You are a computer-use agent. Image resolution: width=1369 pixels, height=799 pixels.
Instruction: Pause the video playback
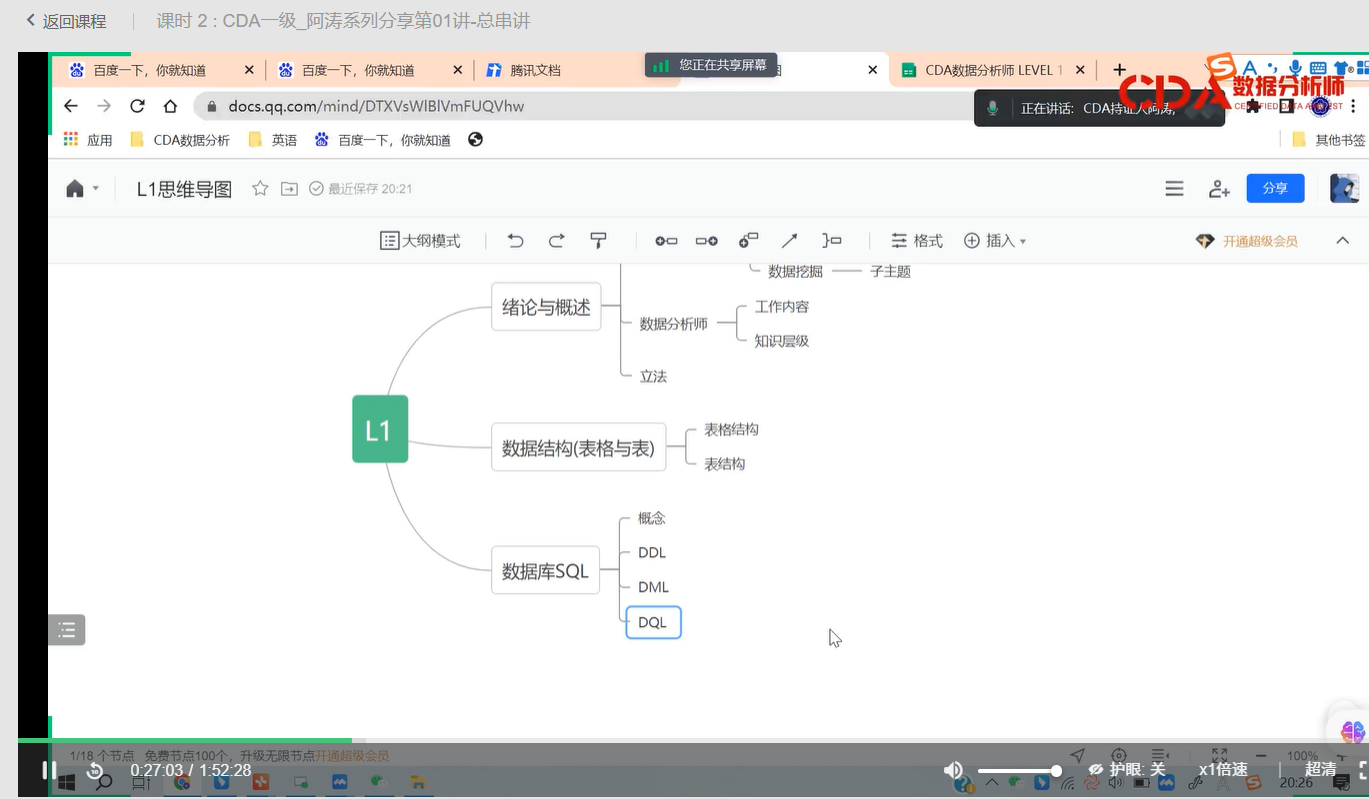pos(48,770)
